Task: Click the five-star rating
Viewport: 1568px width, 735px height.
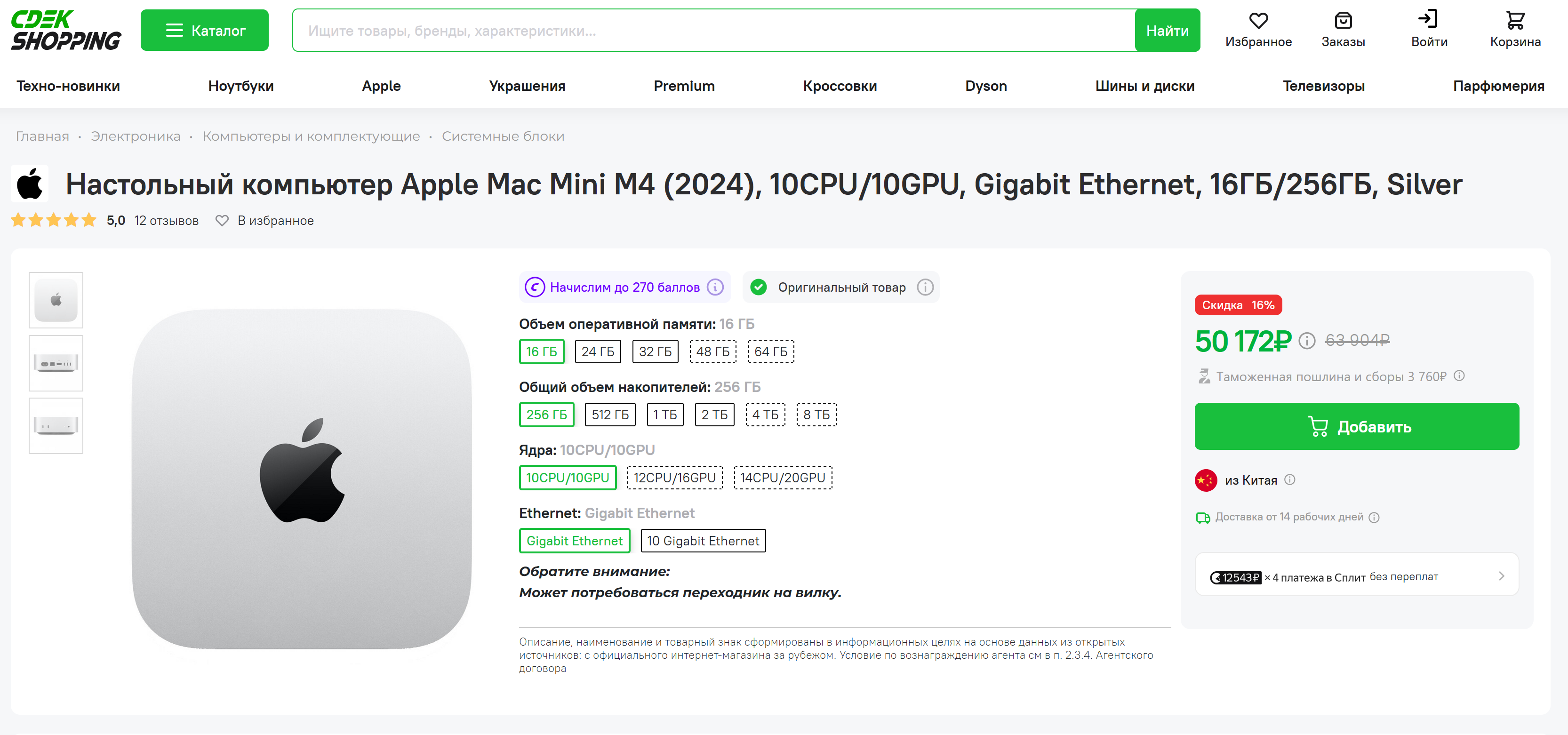Action: tap(54, 220)
